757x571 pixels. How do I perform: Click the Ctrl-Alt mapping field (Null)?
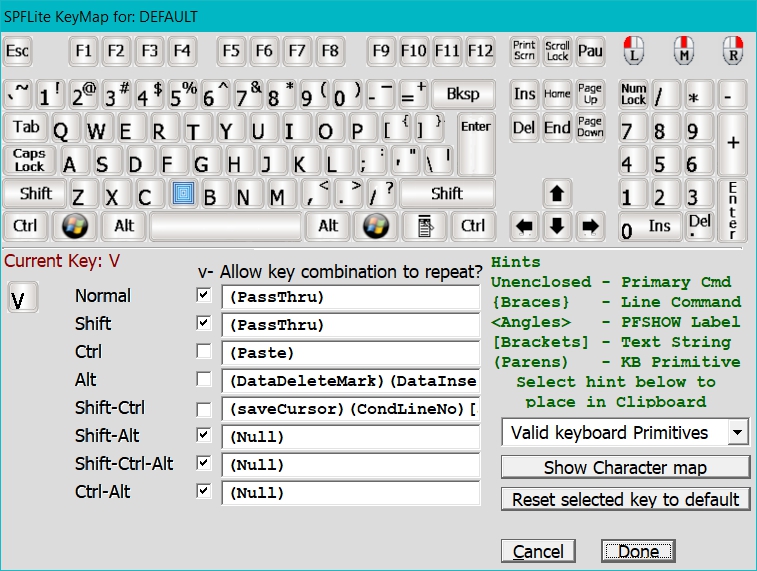pos(351,492)
